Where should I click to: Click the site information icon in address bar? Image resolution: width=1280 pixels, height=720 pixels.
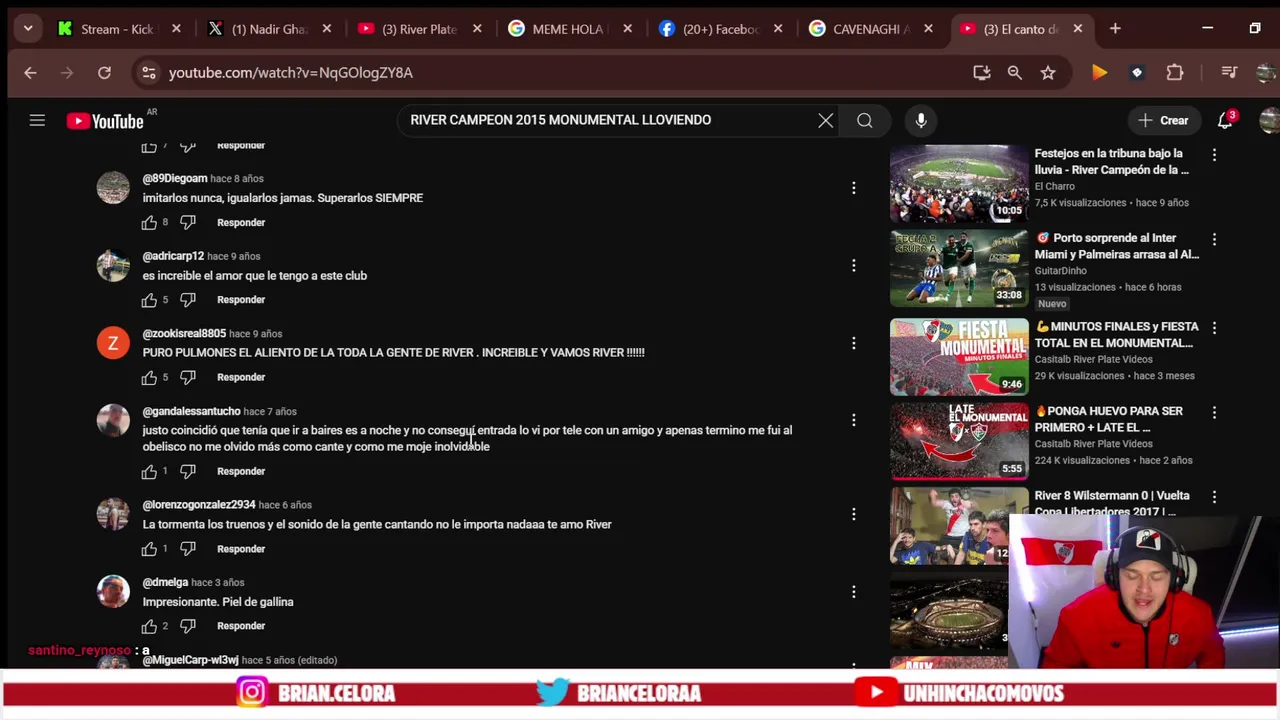149,72
